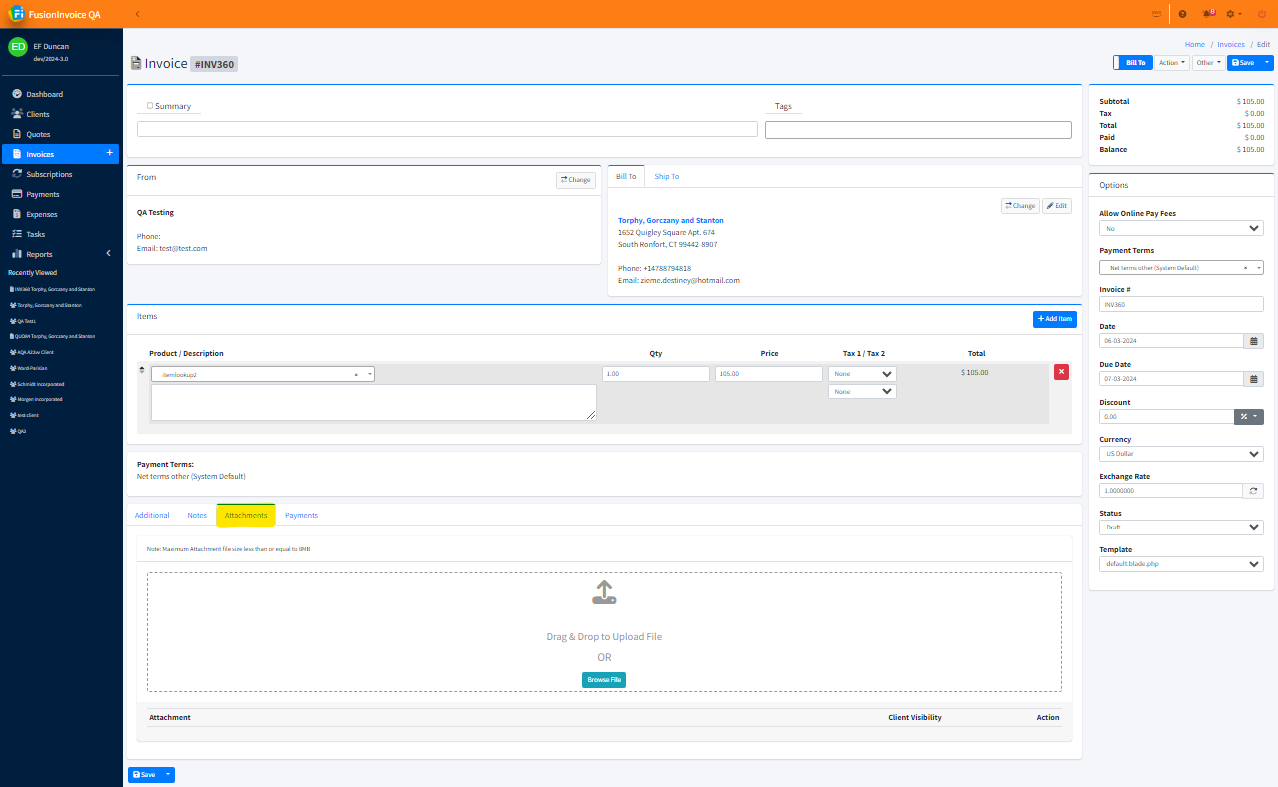The width and height of the screenshot is (1278, 787).
Task: Open the help question mark icon
Action: 1182,14
